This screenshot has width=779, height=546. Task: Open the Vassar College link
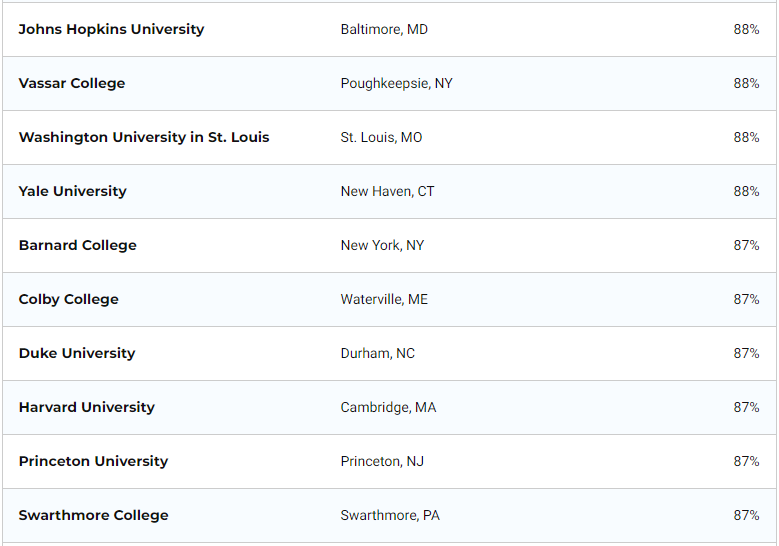[72, 83]
